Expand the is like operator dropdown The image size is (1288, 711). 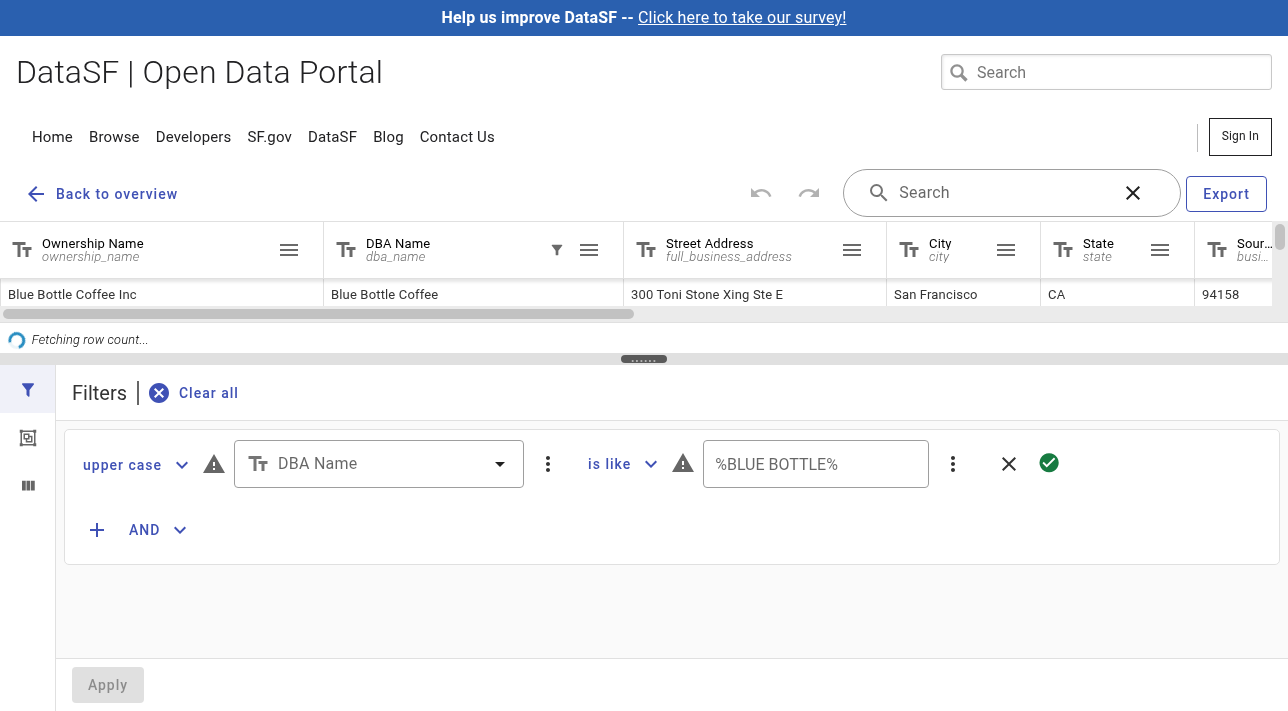(622, 464)
